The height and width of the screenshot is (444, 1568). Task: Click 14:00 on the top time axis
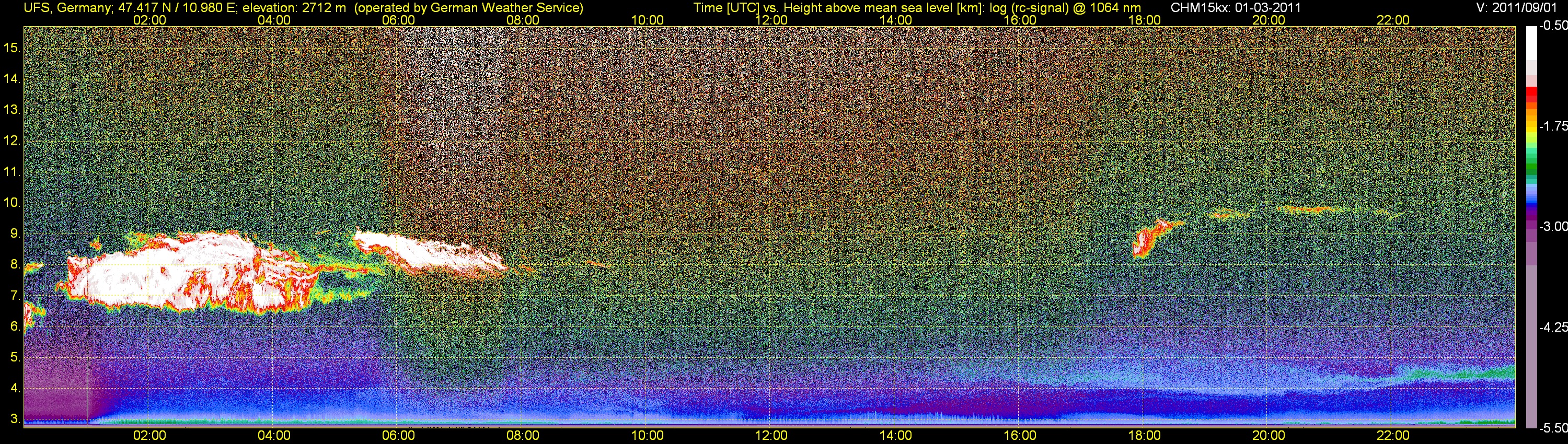click(896, 20)
